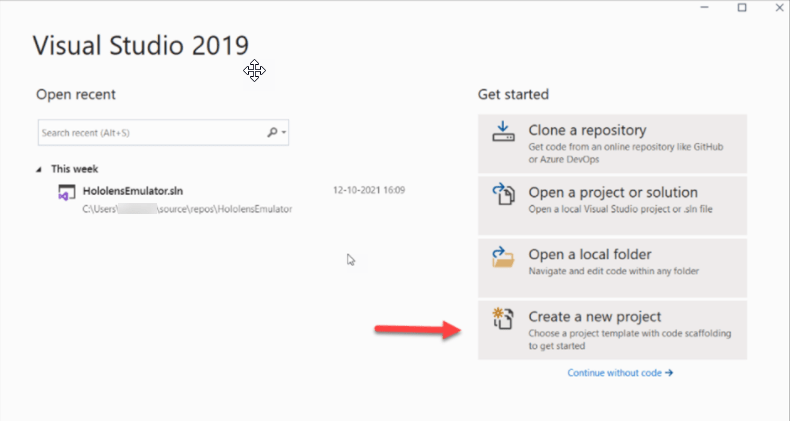Click the HololensEmulator.sln solution file icon
The height and width of the screenshot is (421, 790).
click(67, 194)
